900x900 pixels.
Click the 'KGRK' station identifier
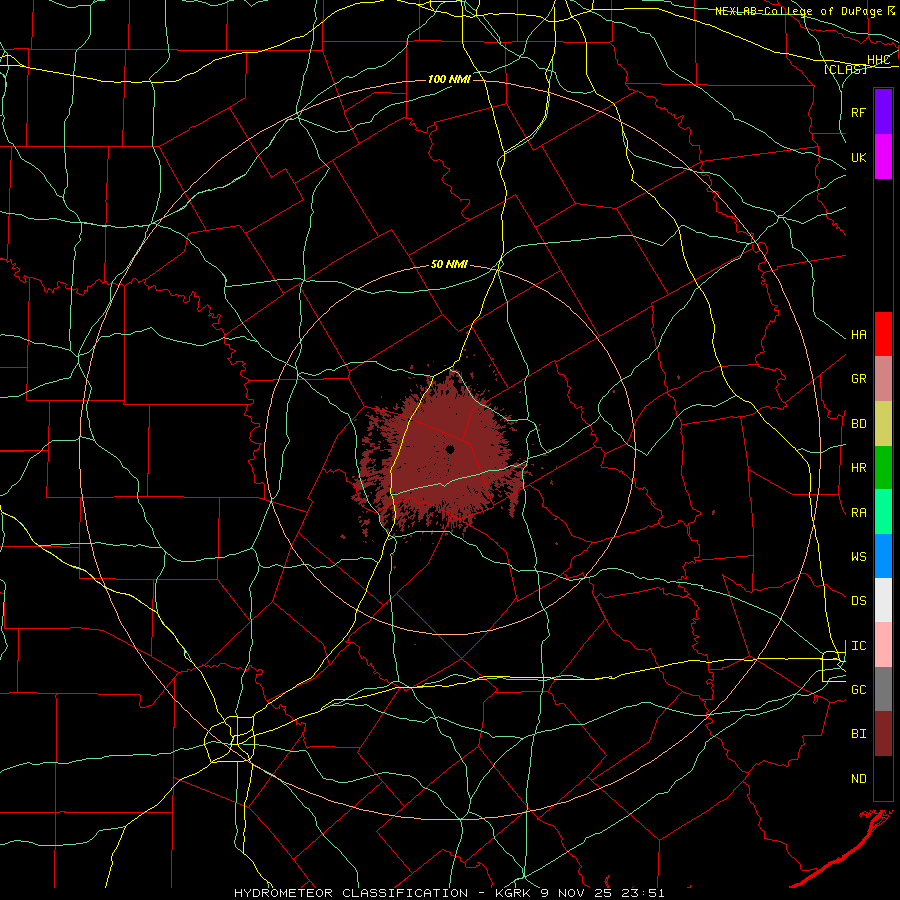coord(513,893)
